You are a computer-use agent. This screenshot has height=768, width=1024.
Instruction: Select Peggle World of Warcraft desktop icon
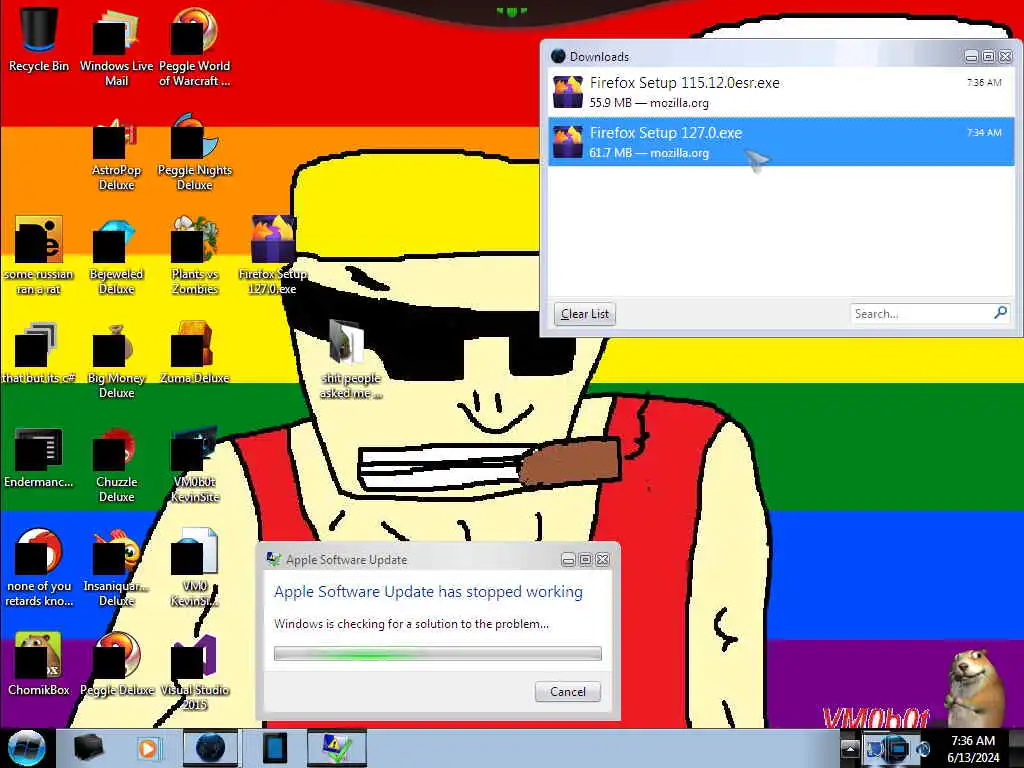[194, 47]
